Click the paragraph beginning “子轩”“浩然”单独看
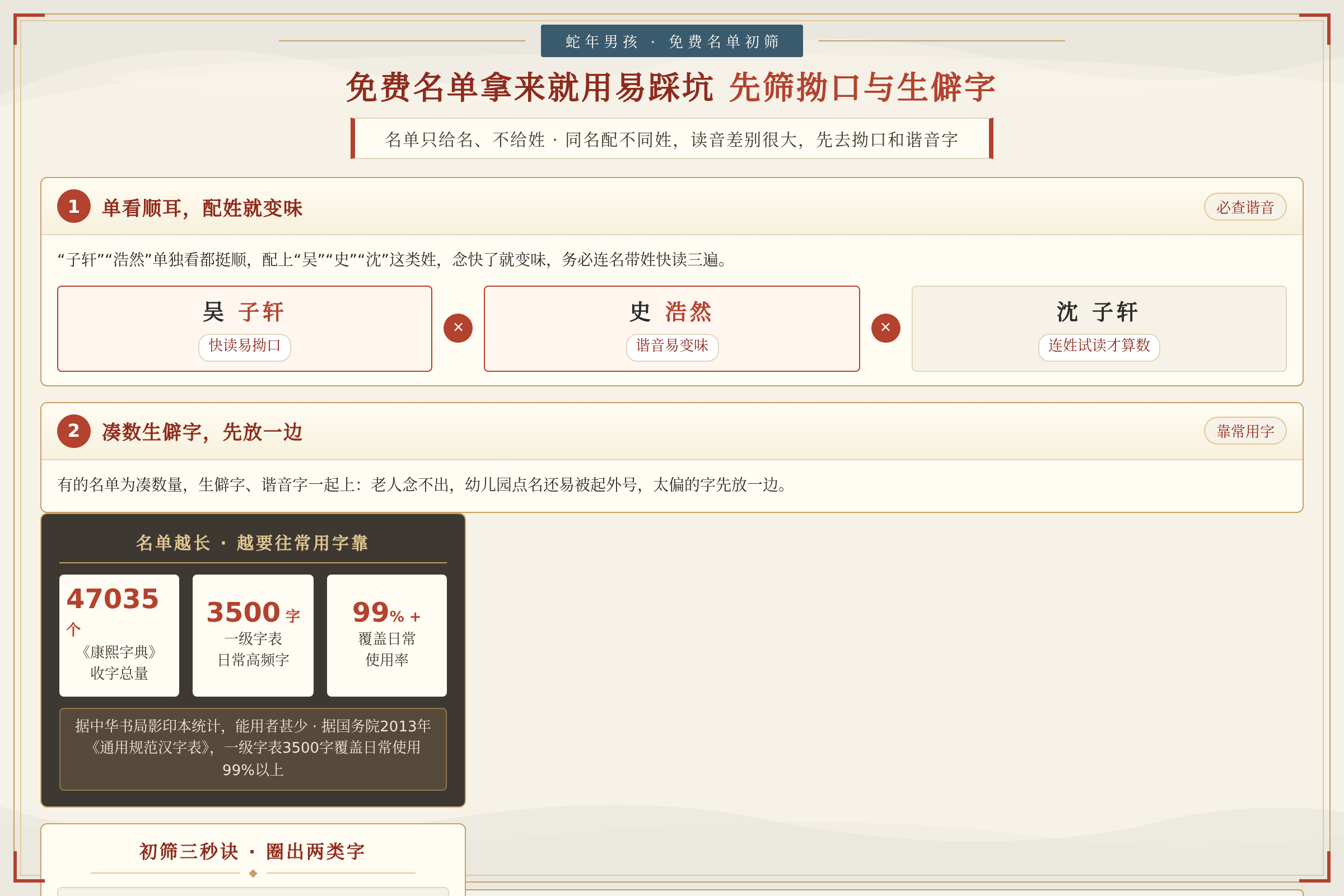The height and width of the screenshot is (896, 1344). tap(394, 259)
